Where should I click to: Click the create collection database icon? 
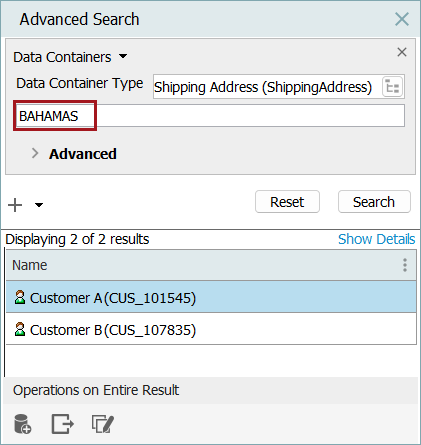(x=23, y=424)
